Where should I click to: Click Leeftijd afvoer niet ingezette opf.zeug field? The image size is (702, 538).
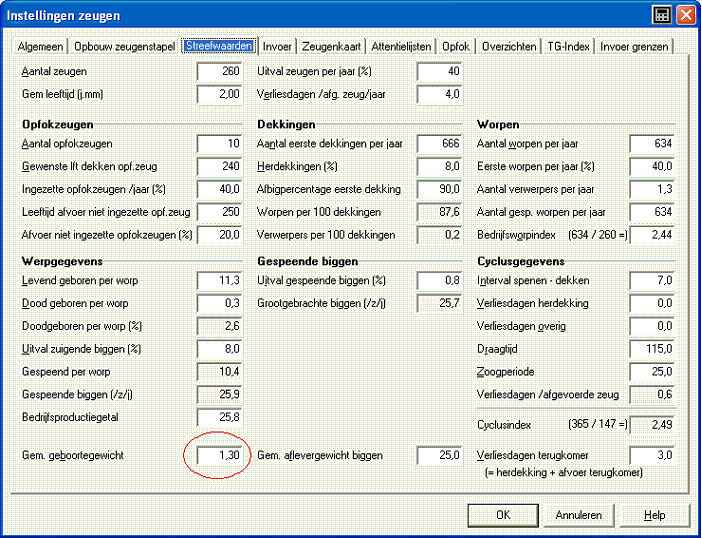tap(220, 212)
